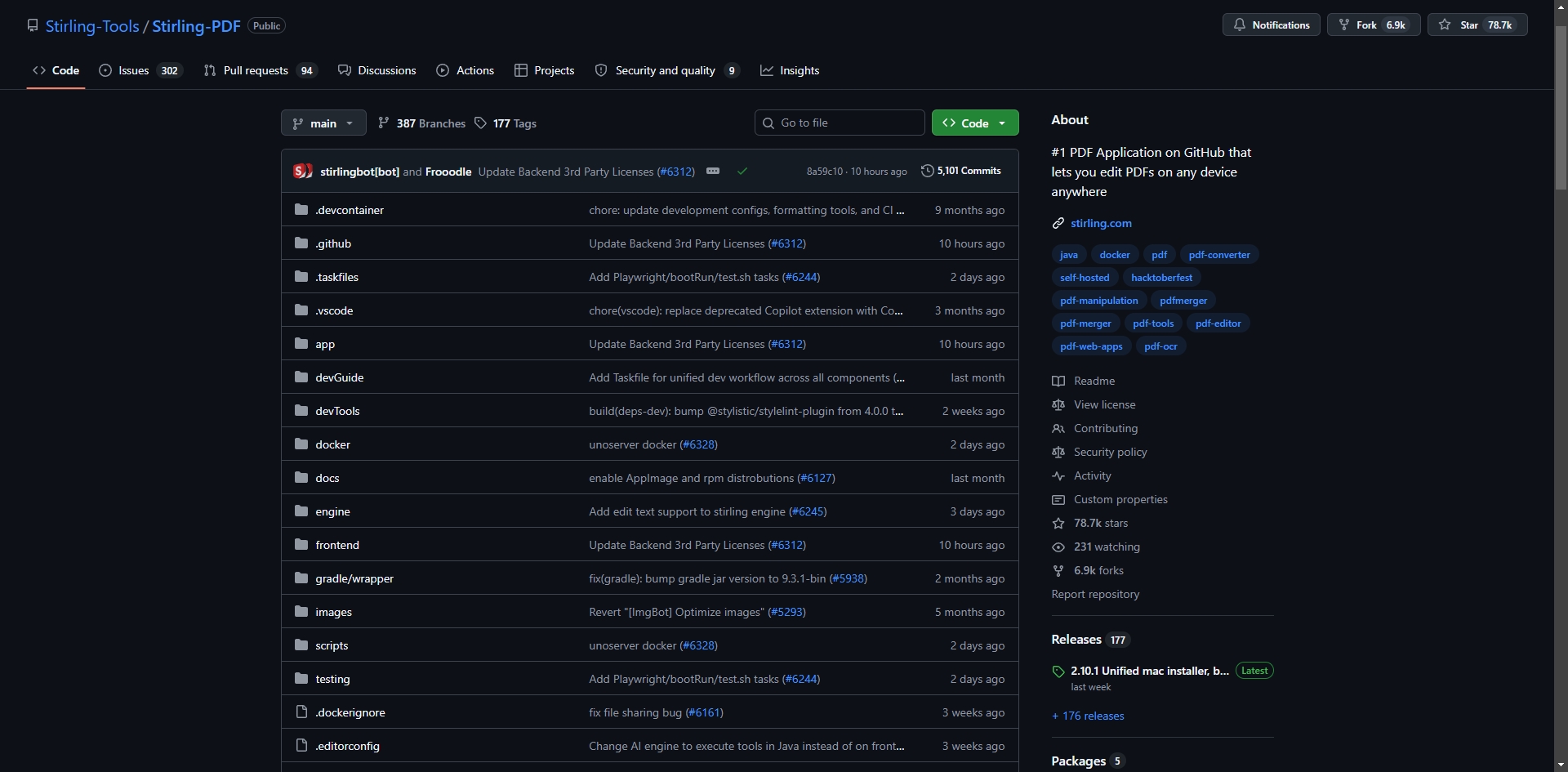The width and height of the screenshot is (1568, 772).
Task: Open the green Code dropdown button
Action: (975, 123)
